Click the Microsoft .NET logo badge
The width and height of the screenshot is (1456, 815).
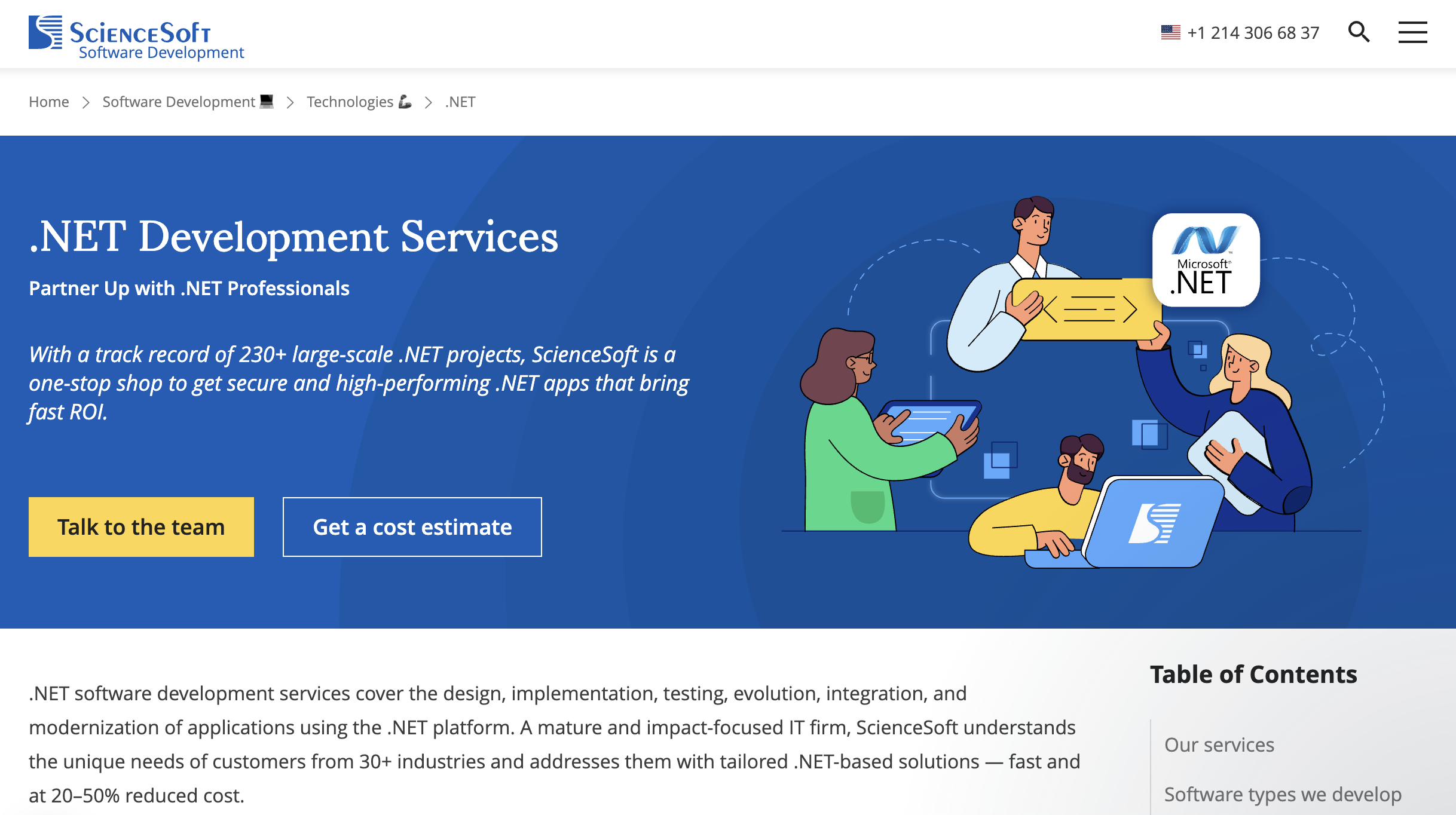[x=1206, y=260]
